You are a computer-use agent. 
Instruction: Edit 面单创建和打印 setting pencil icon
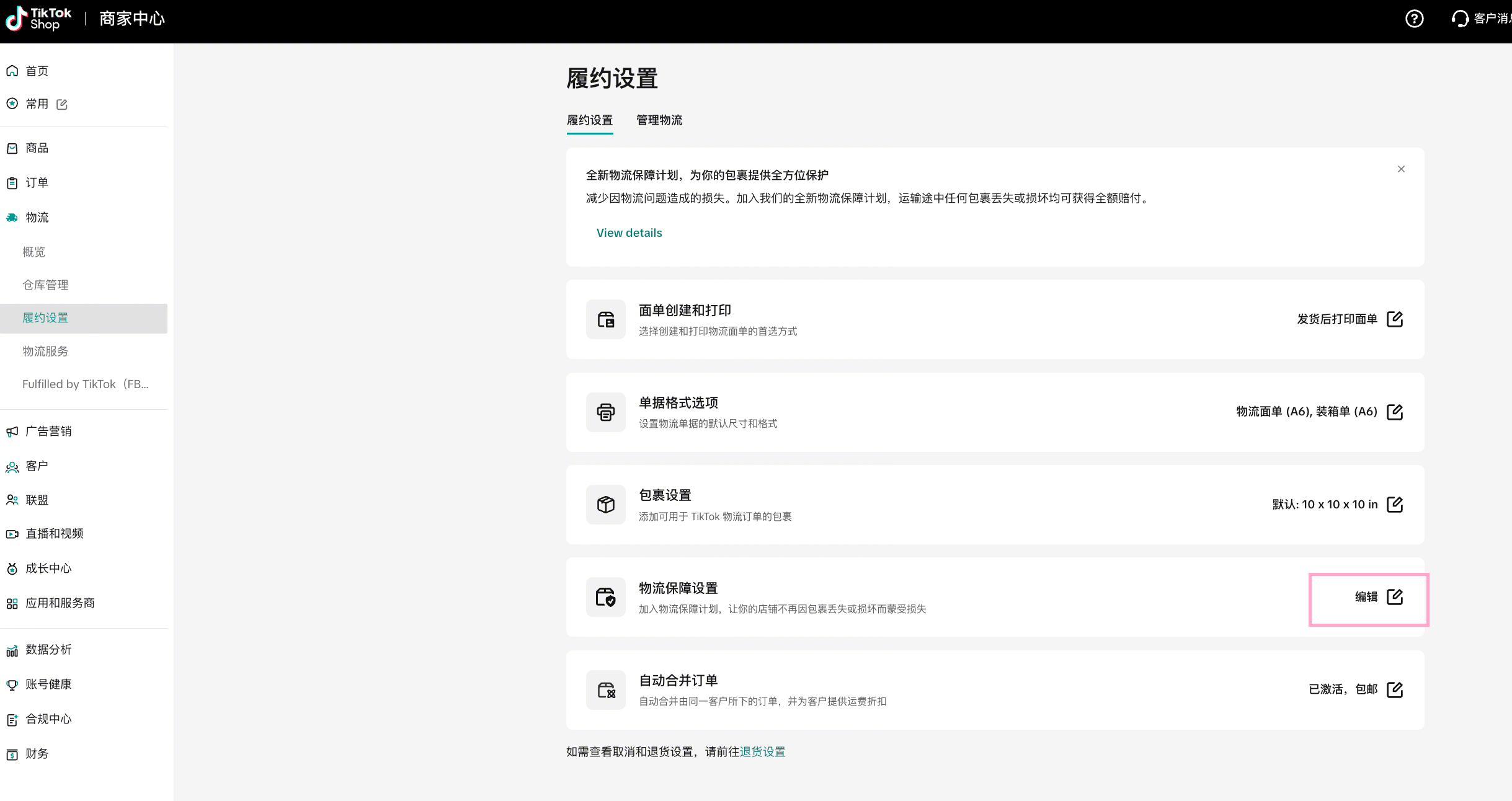[x=1394, y=319]
